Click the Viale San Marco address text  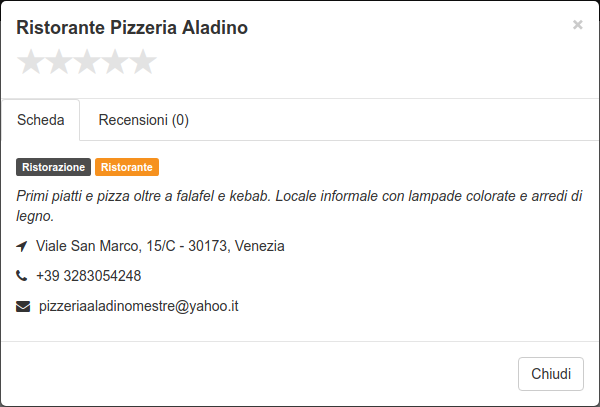160,246
